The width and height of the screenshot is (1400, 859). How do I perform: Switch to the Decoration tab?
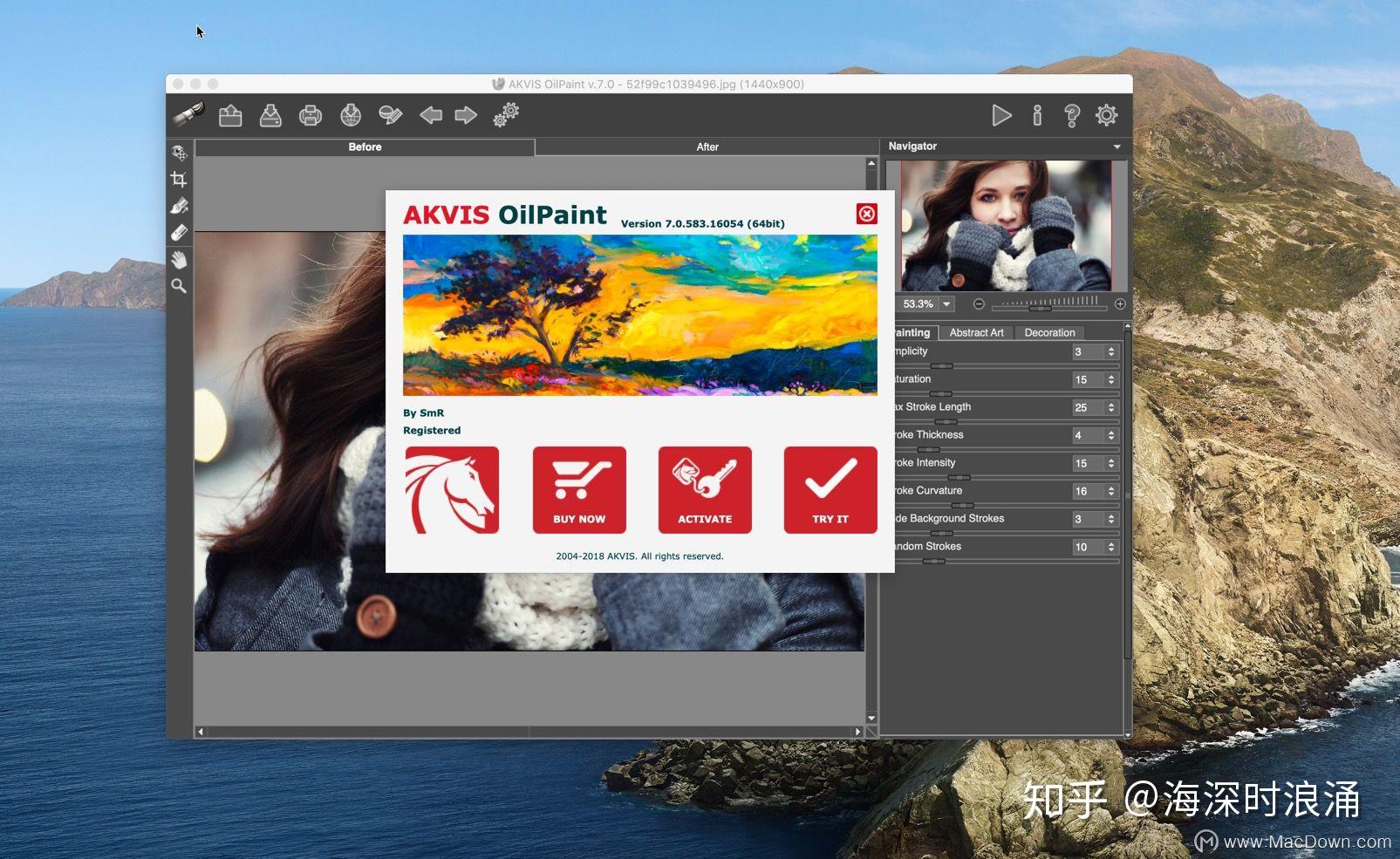pos(1049,332)
